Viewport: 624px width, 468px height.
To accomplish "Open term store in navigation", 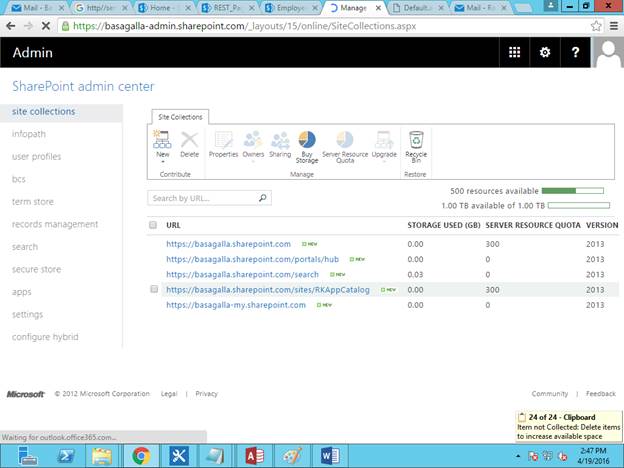I will 33,201.
